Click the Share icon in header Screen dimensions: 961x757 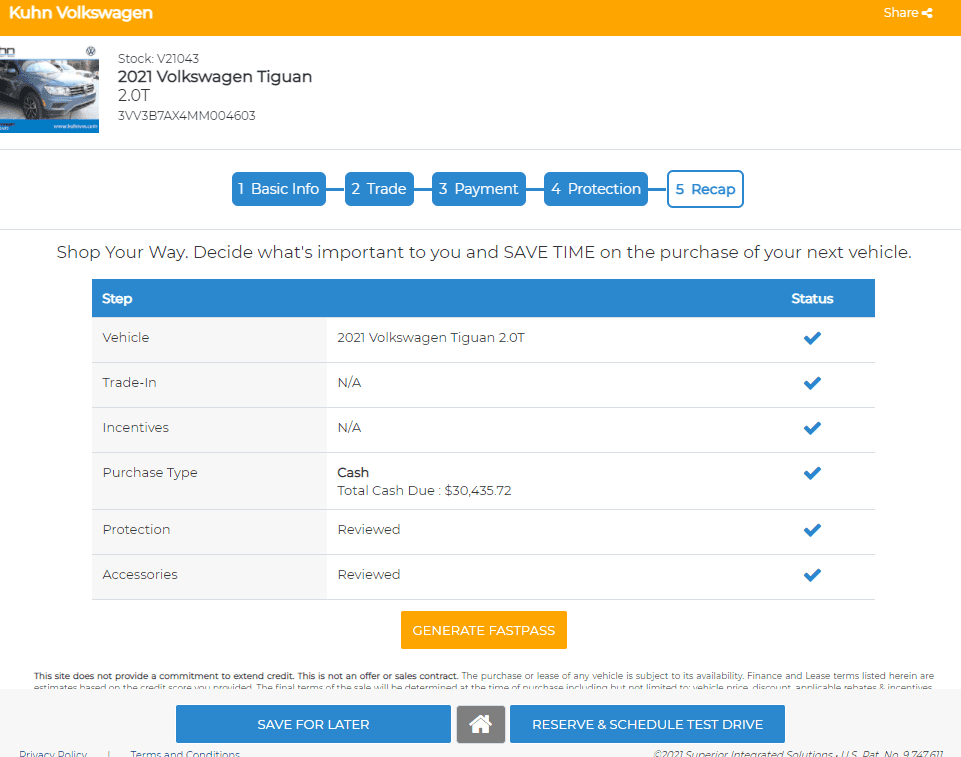(927, 13)
